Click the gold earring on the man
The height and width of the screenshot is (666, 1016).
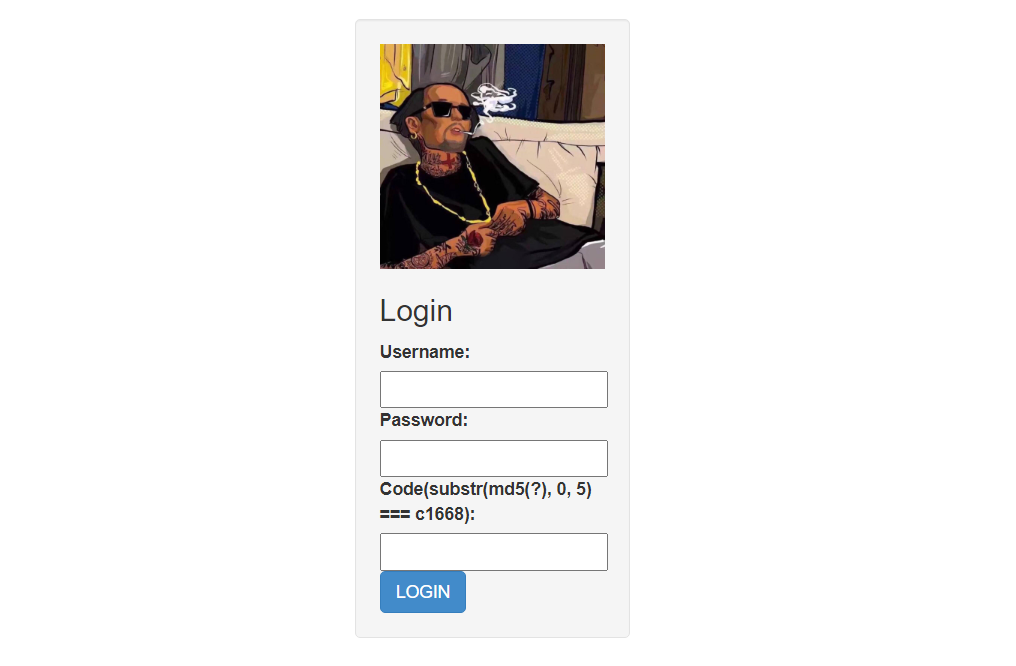pos(413,137)
